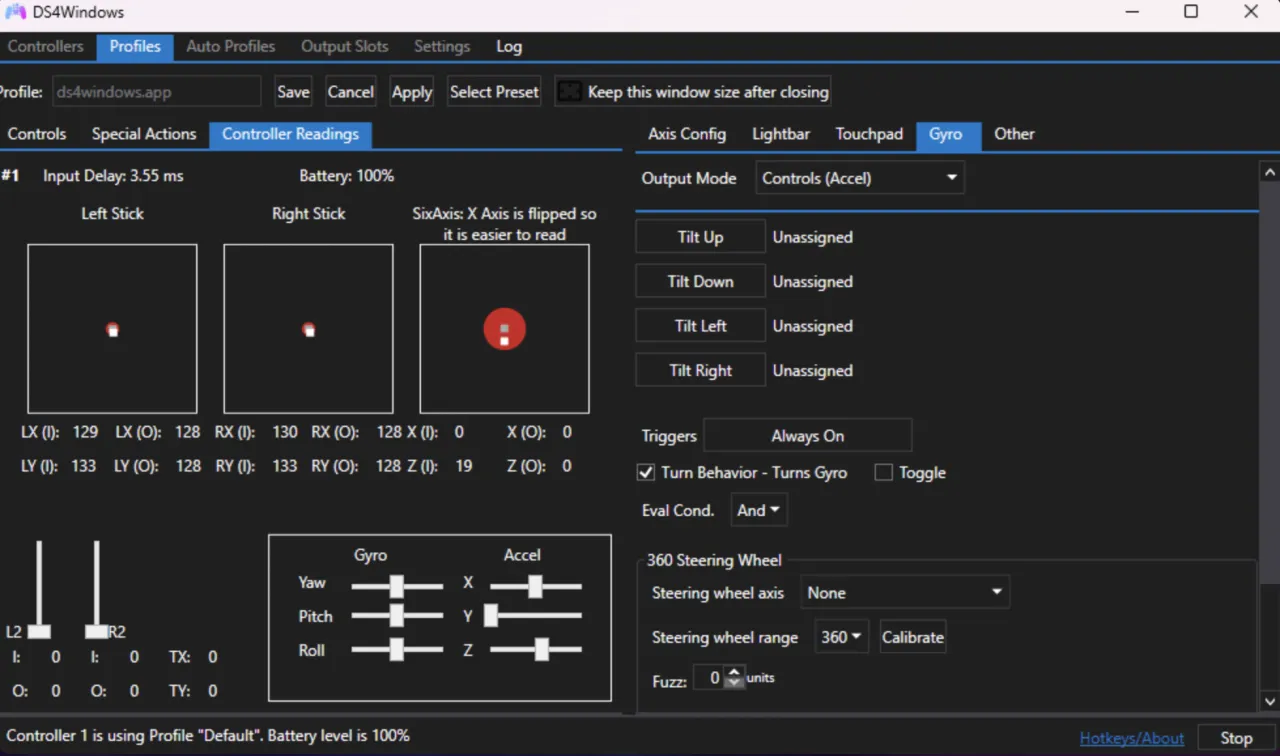Enable Keep this window size after closing
Image resolution: width=1280 pixels, height=756 pixels.
(x=569, y=91)
